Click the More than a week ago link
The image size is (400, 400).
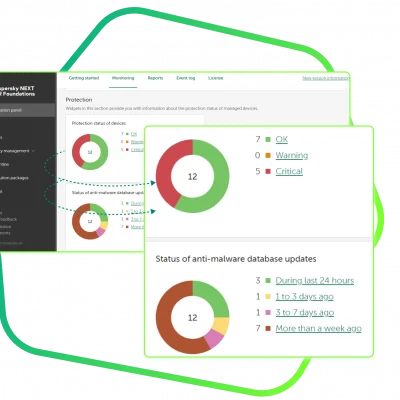coord(318,329)
